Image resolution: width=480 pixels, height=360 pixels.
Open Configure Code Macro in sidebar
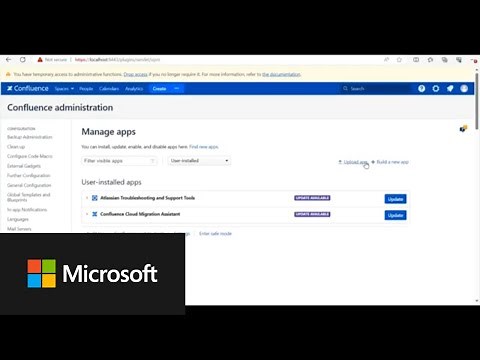click(x=30, y=156)
